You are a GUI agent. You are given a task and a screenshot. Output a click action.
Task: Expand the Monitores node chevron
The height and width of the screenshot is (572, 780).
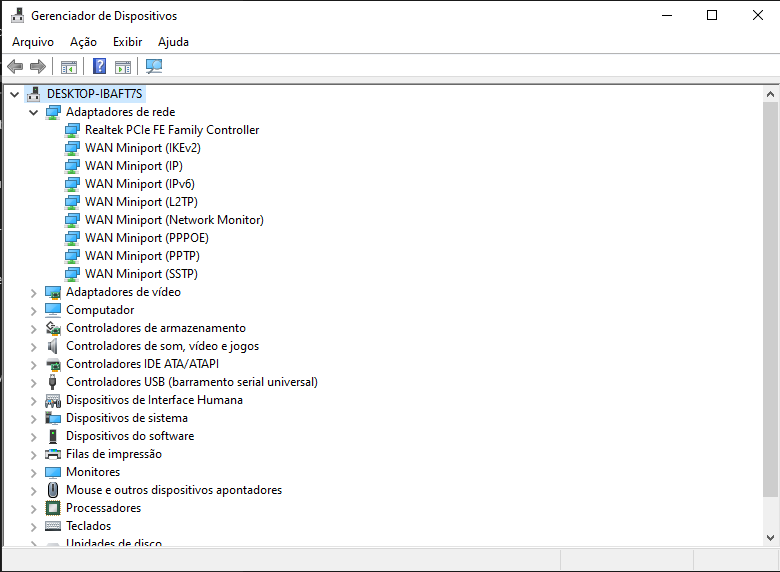33,472
